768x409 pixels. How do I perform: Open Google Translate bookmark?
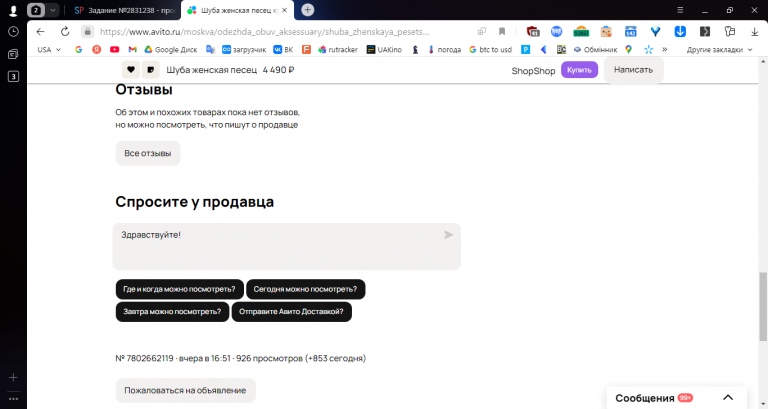[x=210, y=49]
